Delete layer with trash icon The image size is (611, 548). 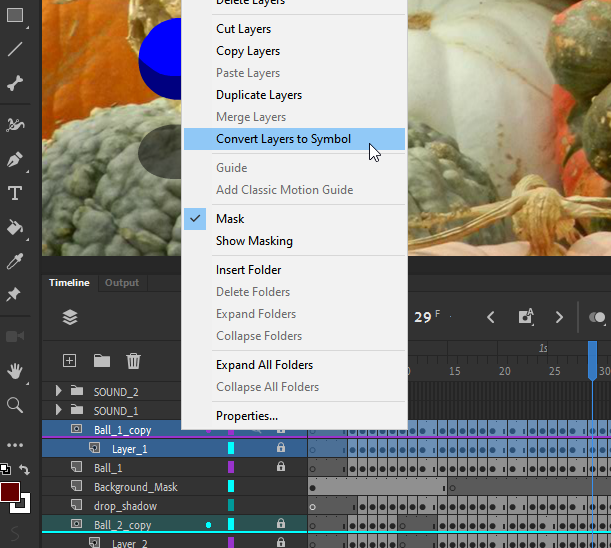[x=133, y=361]
